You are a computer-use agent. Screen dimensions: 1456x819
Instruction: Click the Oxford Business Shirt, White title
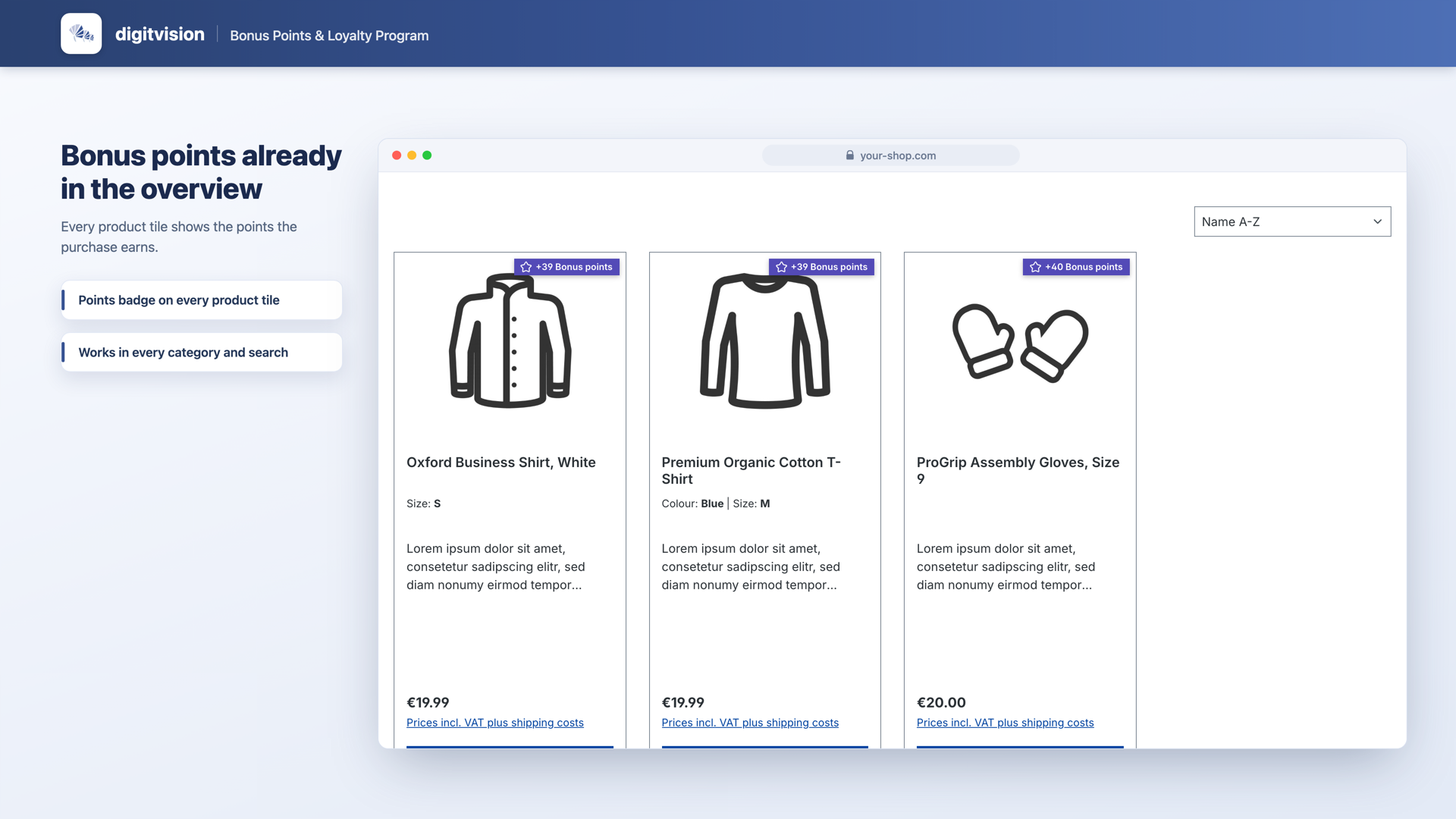[x=500, y=463]
